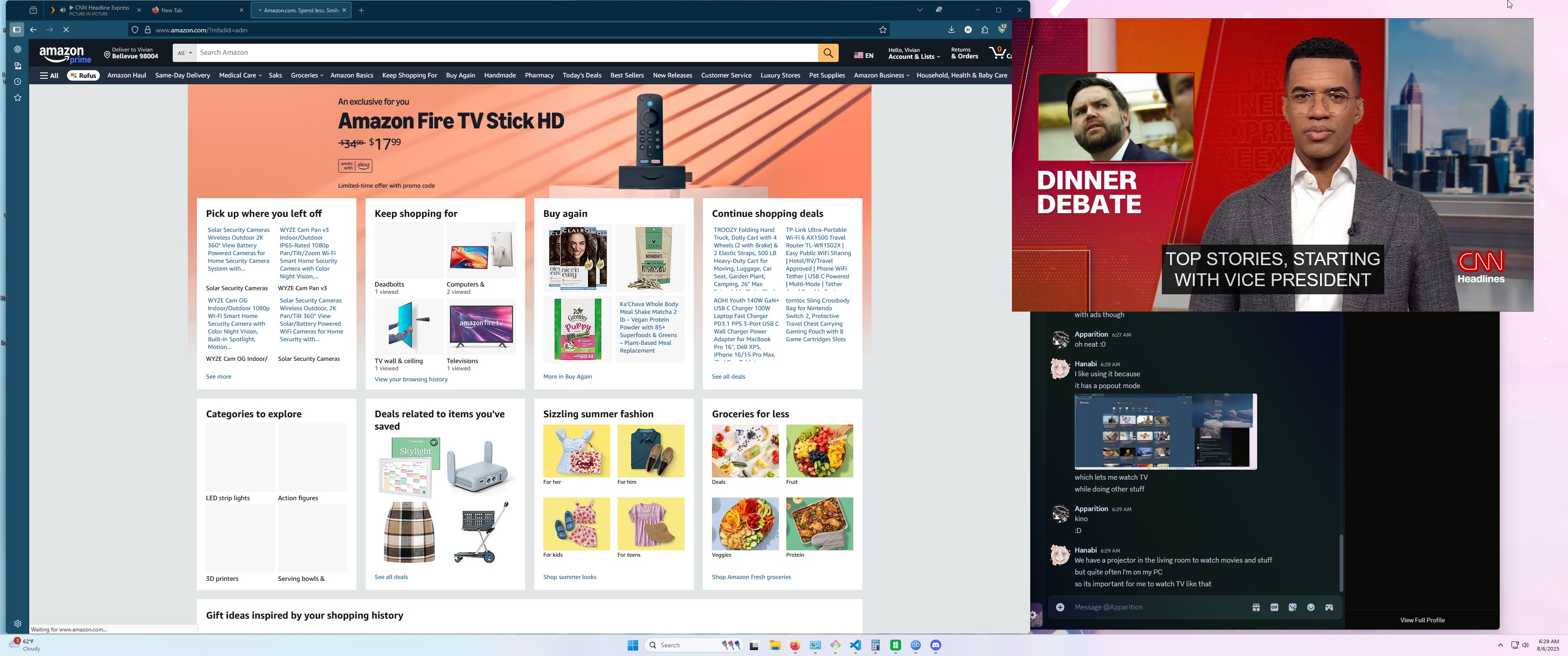Click the gift icon in the message bar
1568x656 pixels.
point(1256,607)
